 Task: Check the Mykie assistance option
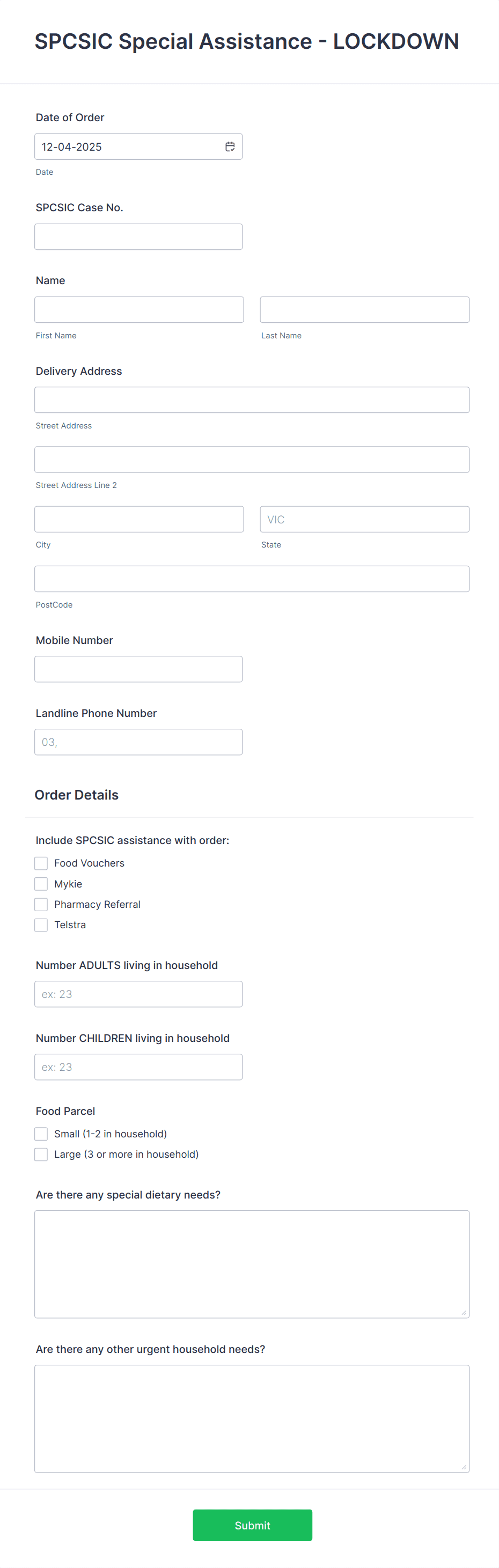tap(41, 883)
